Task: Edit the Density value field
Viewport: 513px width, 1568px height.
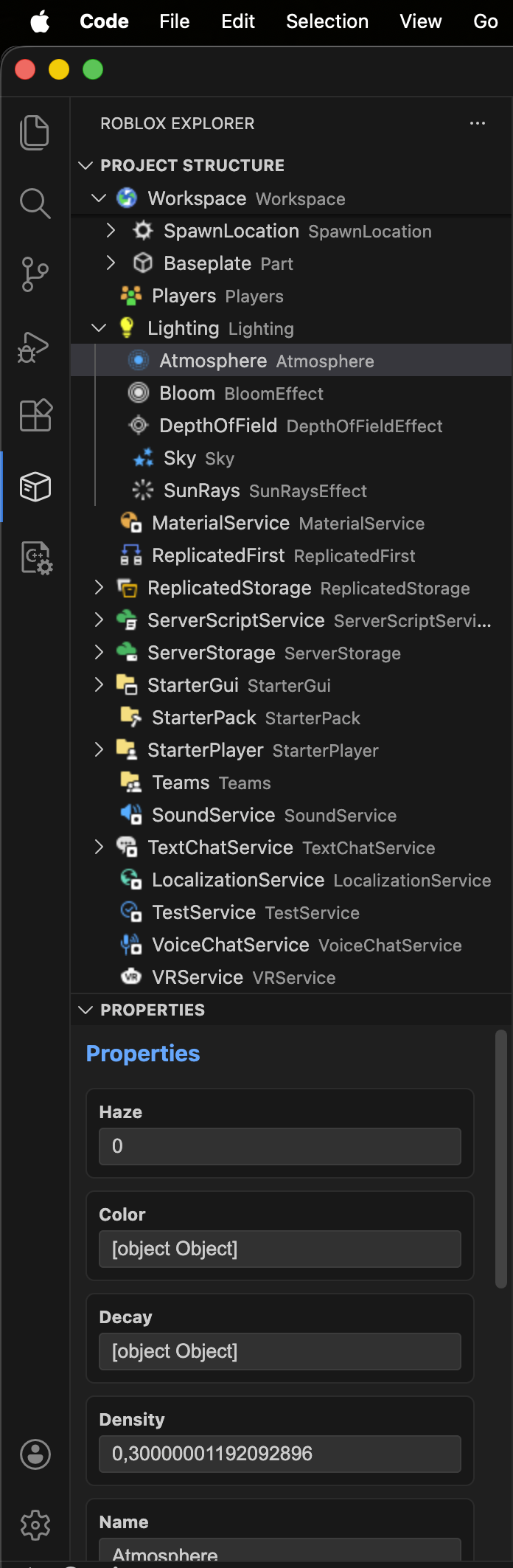Action: [279, 1454]
